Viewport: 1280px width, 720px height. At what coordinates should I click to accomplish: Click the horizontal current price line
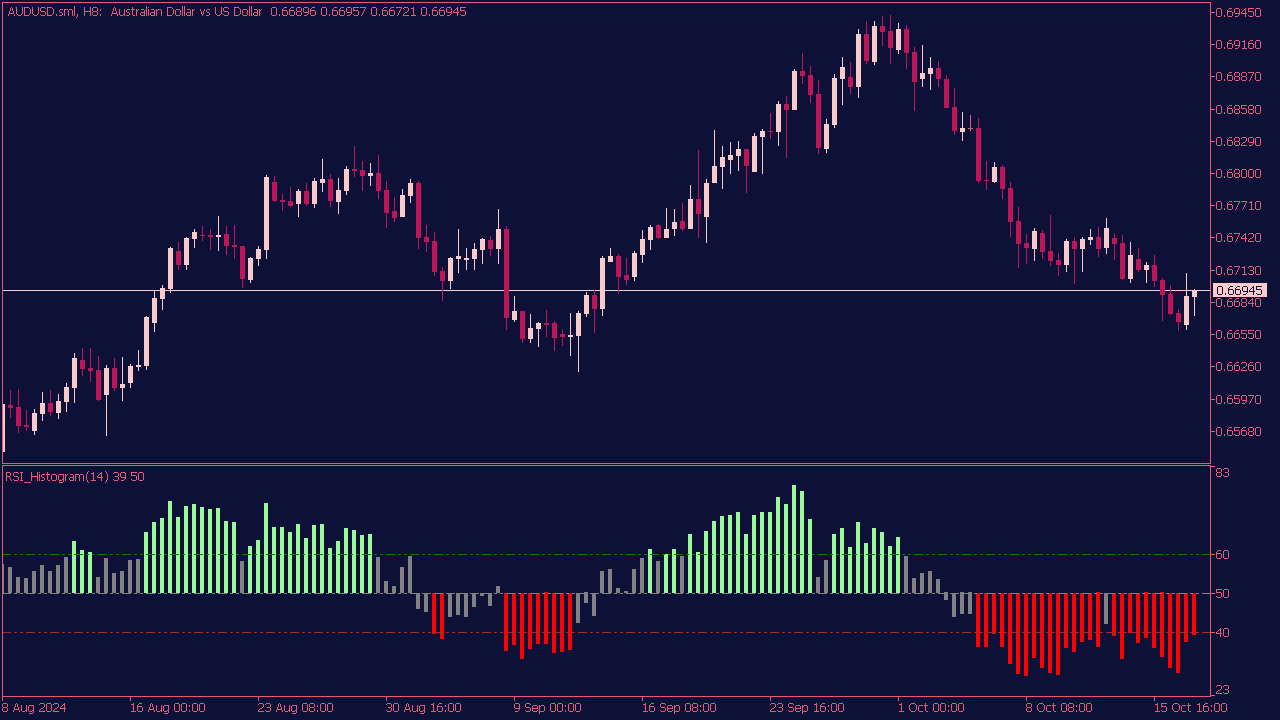coord(606,291)
